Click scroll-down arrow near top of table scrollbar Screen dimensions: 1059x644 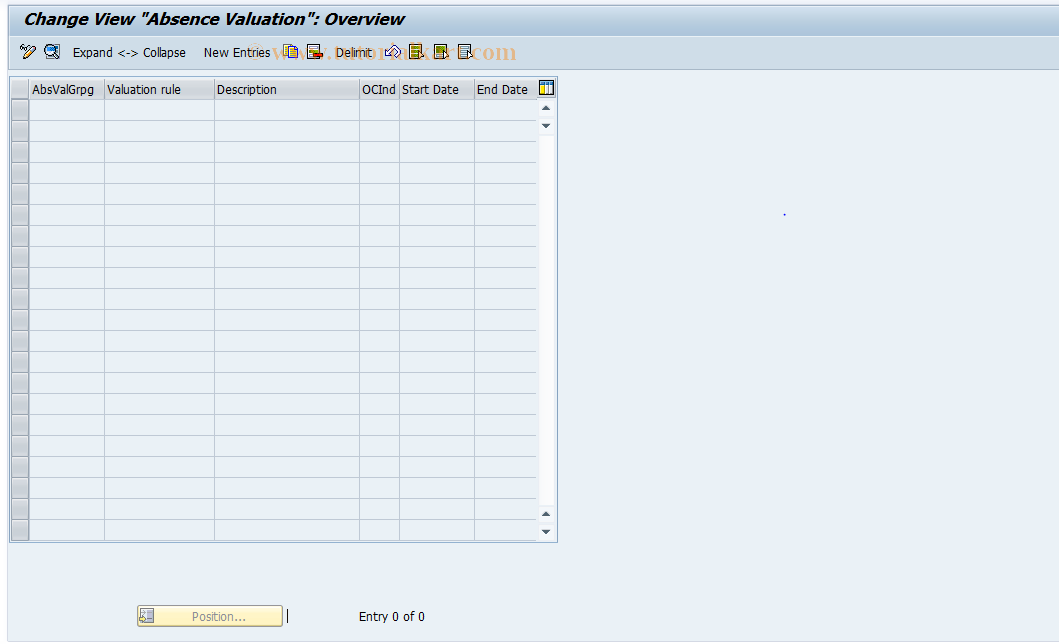click(546, 126)
